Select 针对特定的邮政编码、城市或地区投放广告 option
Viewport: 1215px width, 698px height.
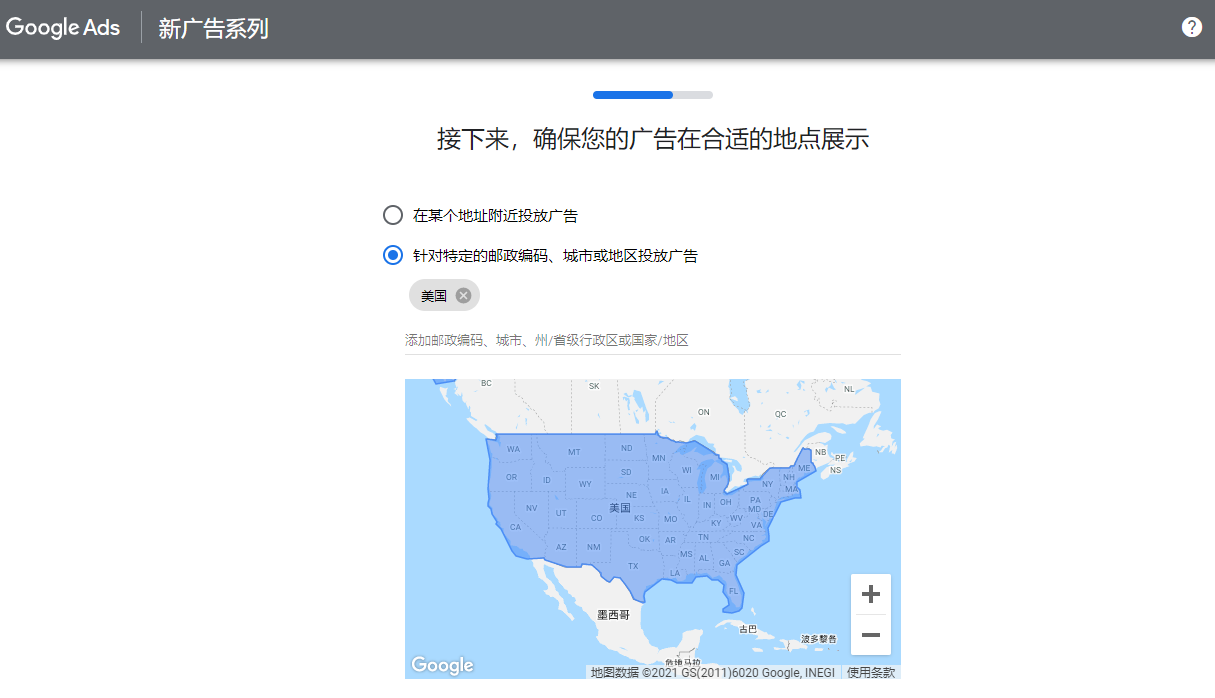click(393, 255)
